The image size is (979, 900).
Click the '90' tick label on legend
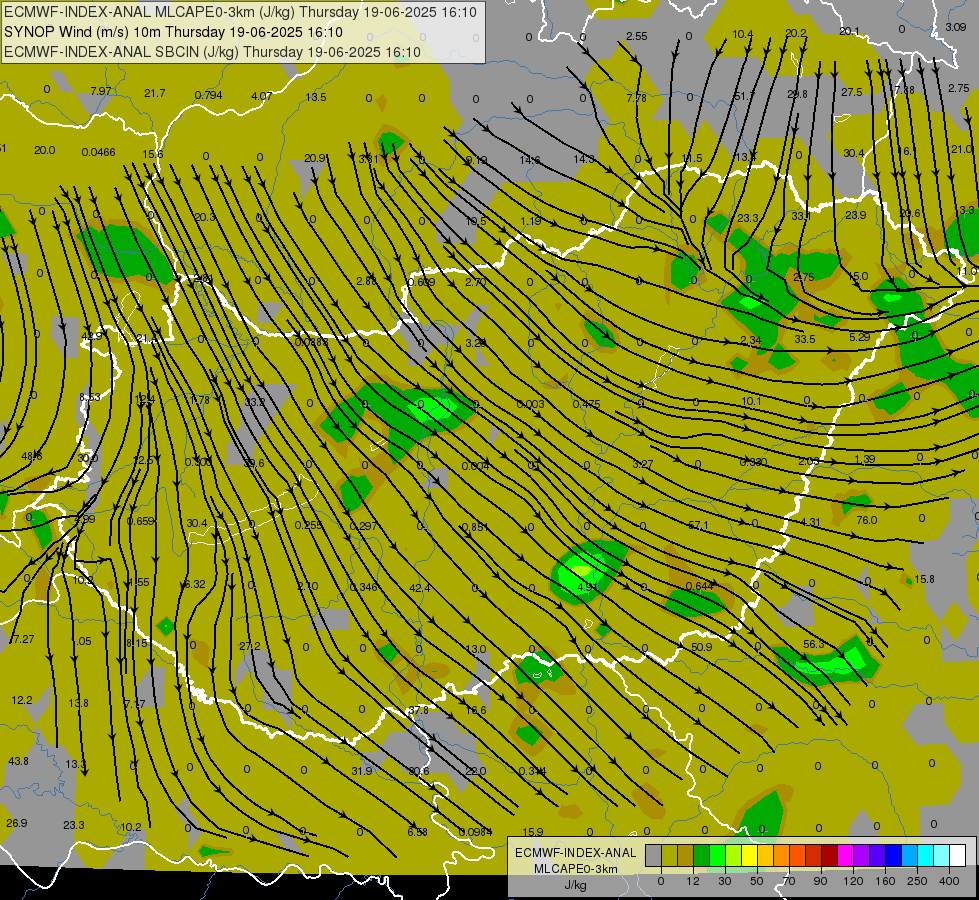820,881
